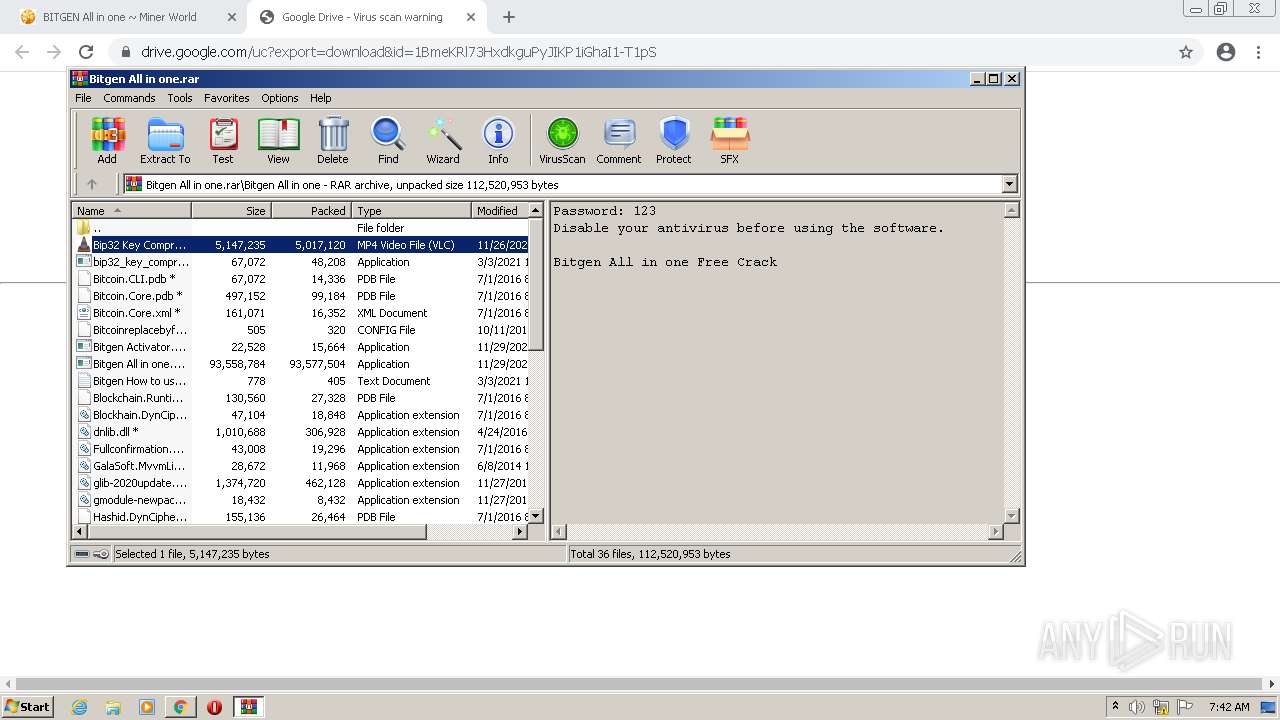Select the Bitgen All in one application file
Screen dimensions: 1280x720
tap(300, 364)
